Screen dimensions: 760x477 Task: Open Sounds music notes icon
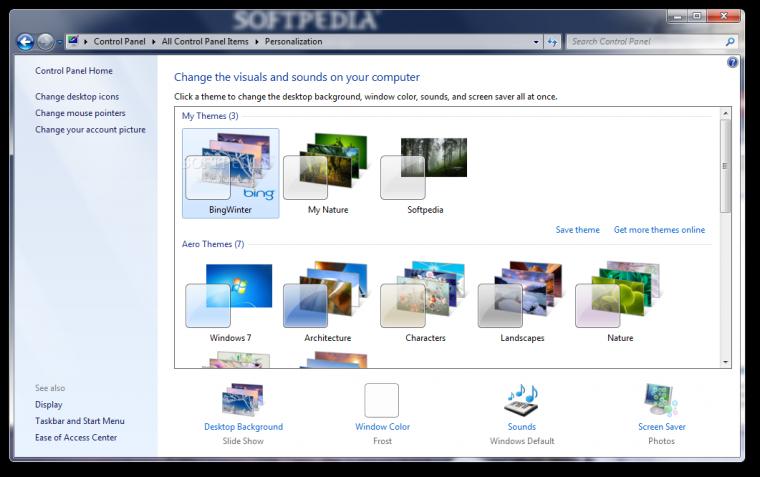click(522, 399)
